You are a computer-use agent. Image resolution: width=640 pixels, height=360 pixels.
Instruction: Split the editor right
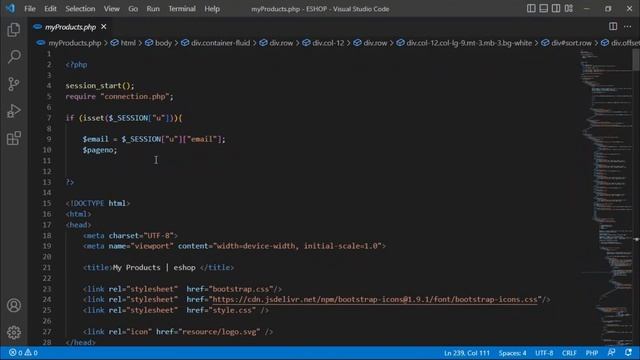click(x=613, y=27)
